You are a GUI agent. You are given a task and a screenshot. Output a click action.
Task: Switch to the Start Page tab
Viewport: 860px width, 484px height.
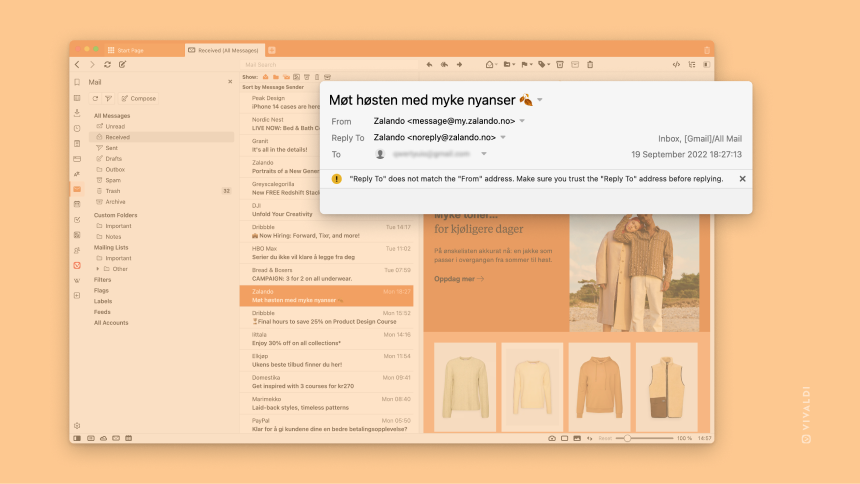(x=144, y=50)
